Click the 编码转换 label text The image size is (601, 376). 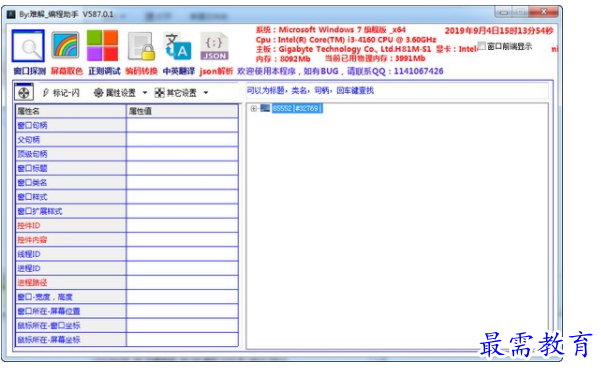click(x=141, y=71)
